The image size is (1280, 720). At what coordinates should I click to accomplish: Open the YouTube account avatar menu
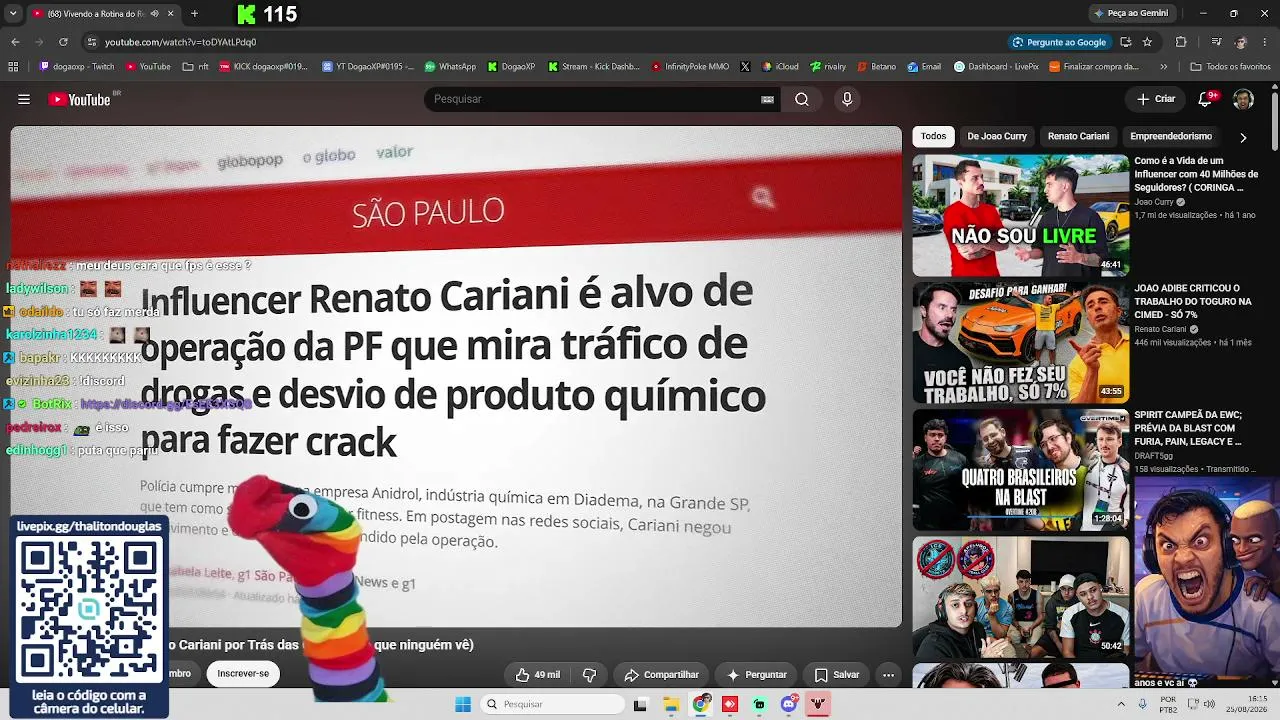point(1243,99)
